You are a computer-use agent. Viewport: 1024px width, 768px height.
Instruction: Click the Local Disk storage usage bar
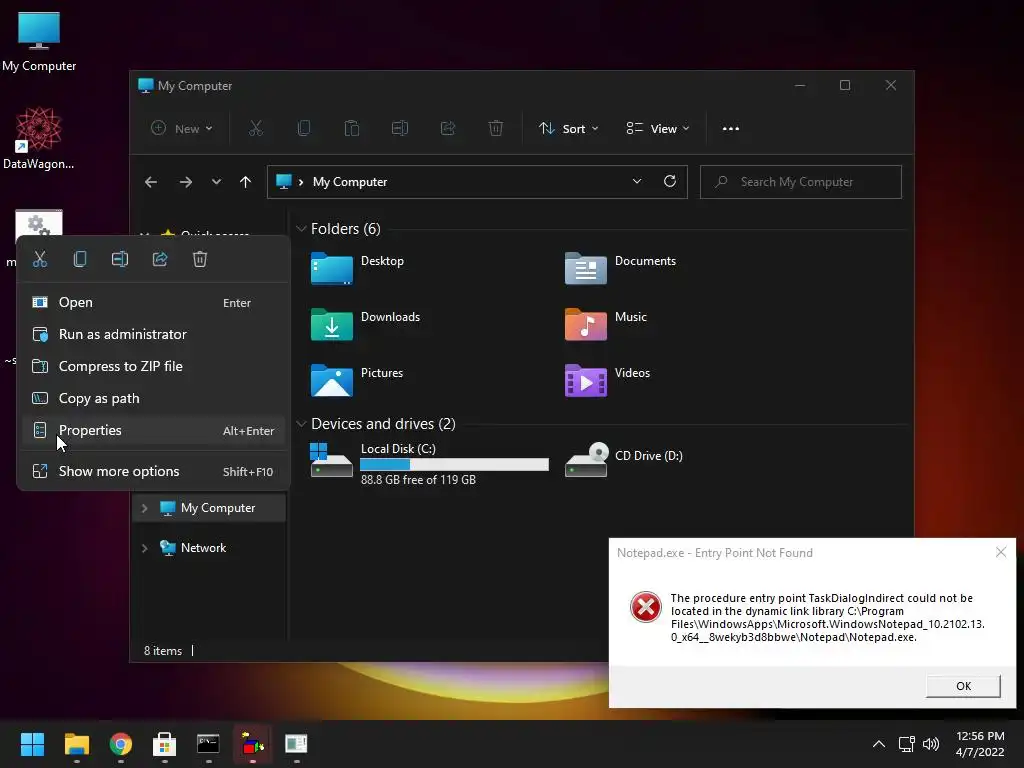click(455, 464)
